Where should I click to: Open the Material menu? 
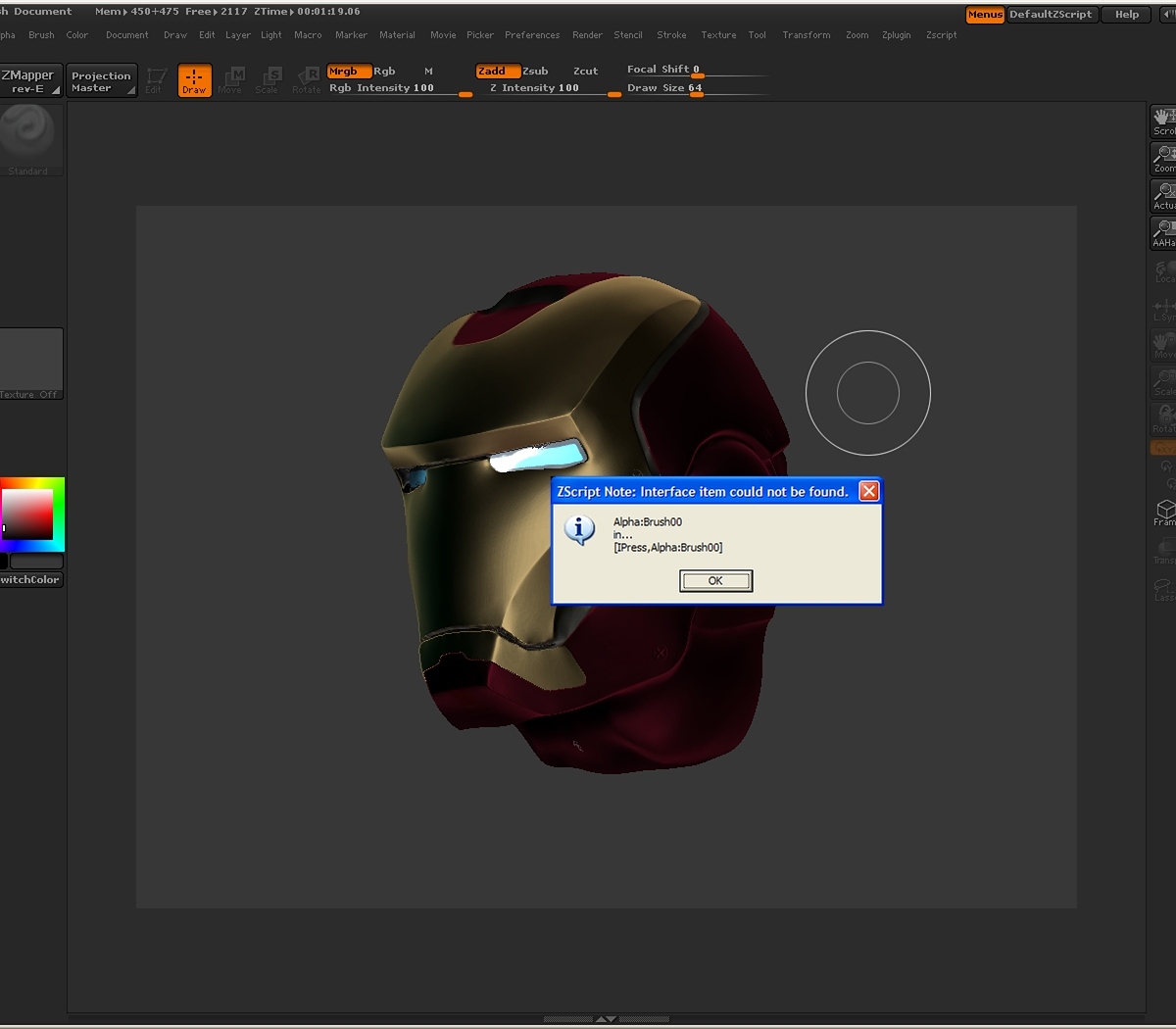[x=397, y=34]
